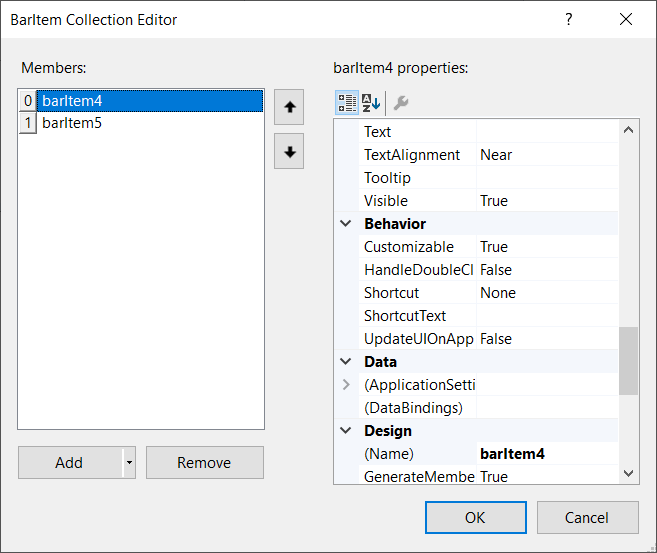Click the property grid scroll up arrow
The height and width of the screenshot is (553, 657).
628,130
